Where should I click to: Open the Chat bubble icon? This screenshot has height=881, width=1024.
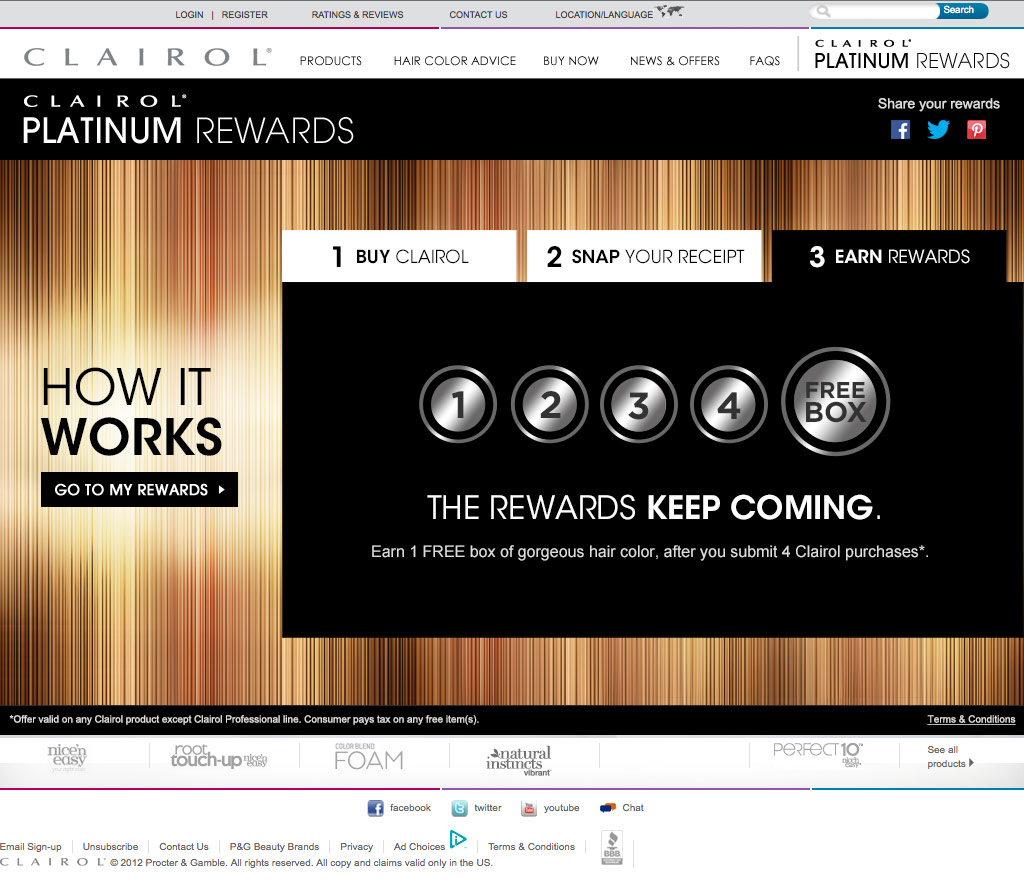[608, 808]
